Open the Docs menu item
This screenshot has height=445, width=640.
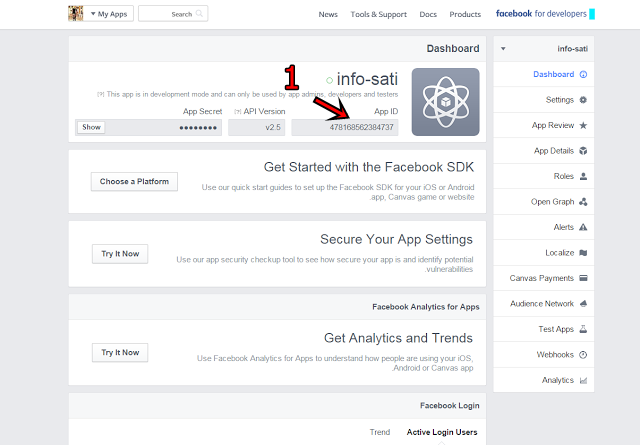tap(427, 15)
